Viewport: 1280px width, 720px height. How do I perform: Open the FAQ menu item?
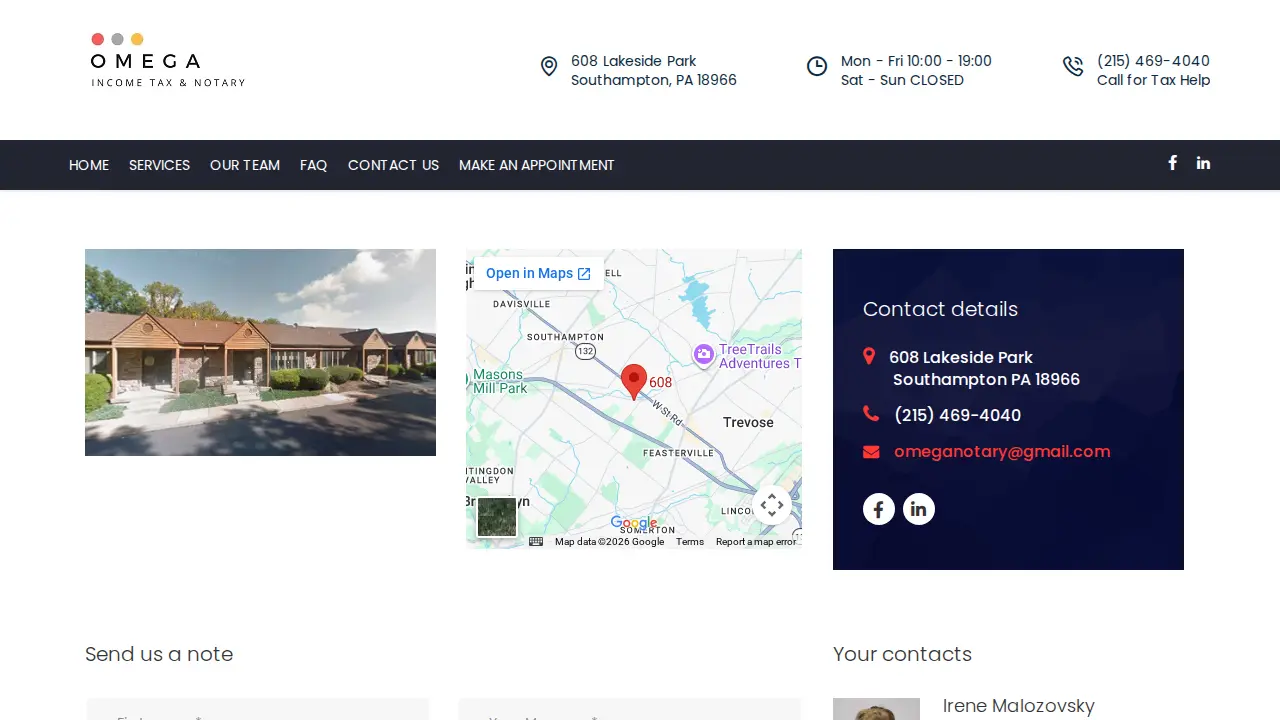point(314,165)
